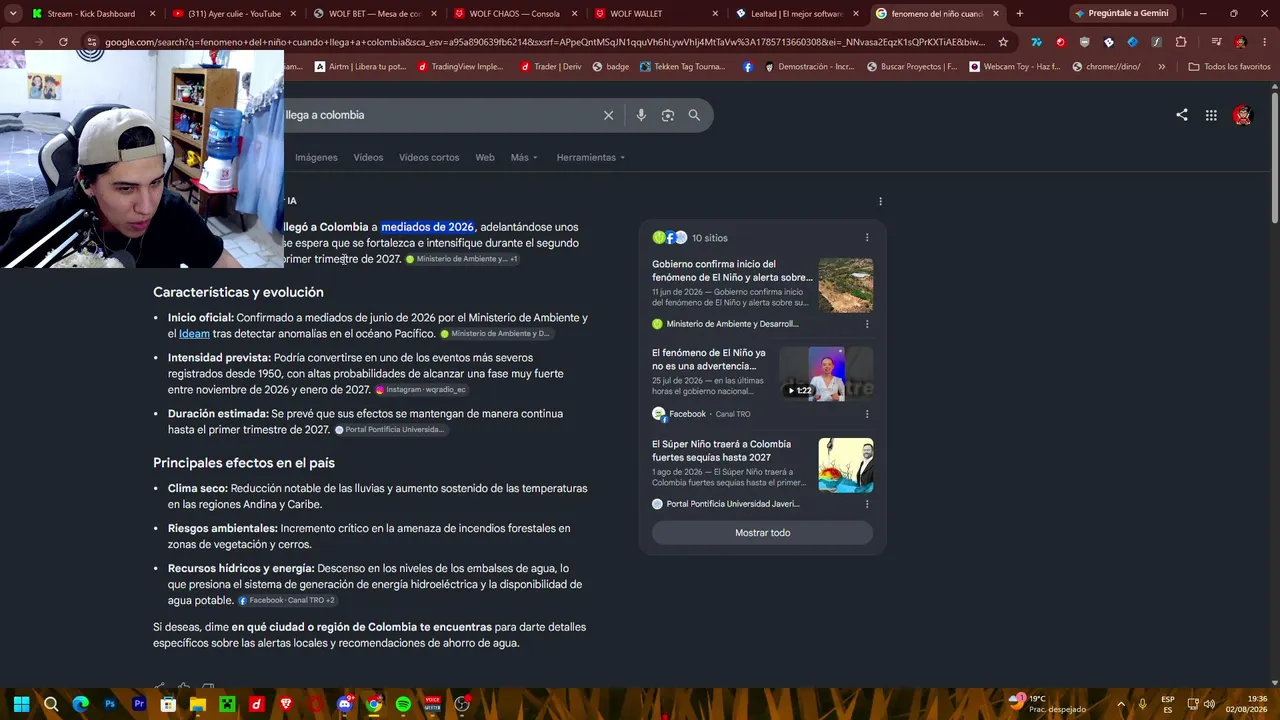Switch to Imágenes results tab

(316, 157)
